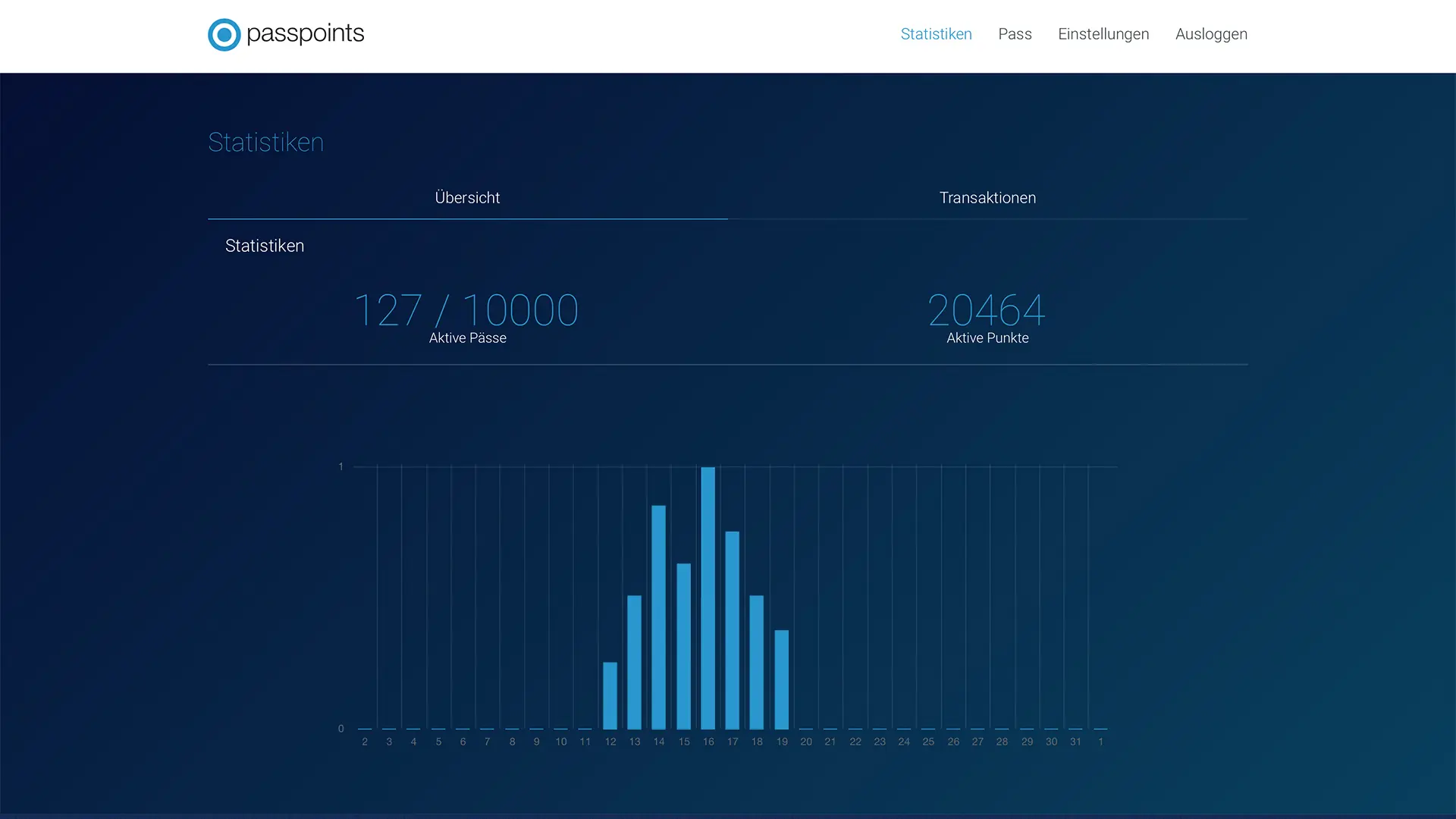Click the chart bar for day 18
Viewport: 1456px width, 819px height.
point(756,663)
